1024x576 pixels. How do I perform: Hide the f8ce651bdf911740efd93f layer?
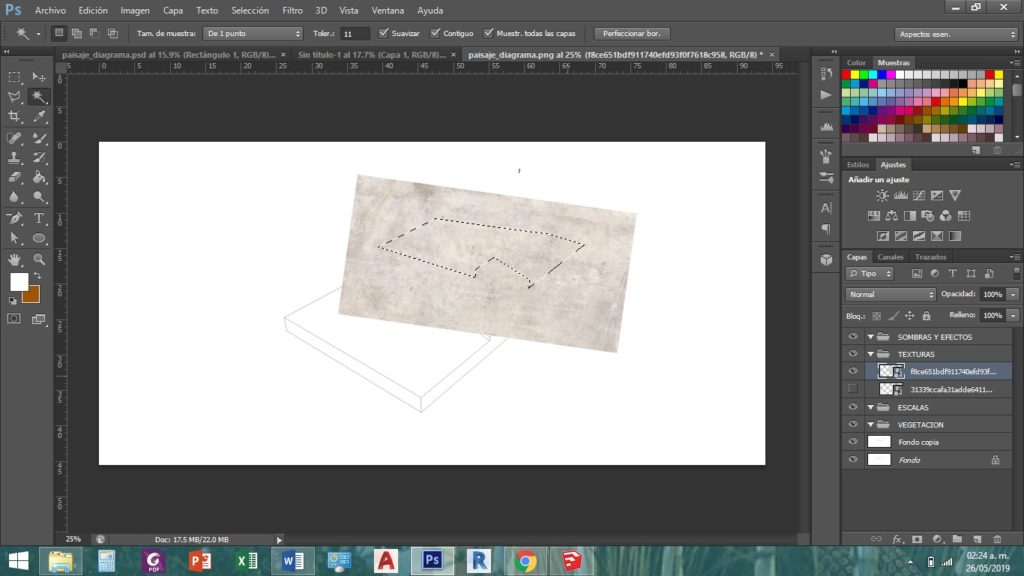click(852, 371)
